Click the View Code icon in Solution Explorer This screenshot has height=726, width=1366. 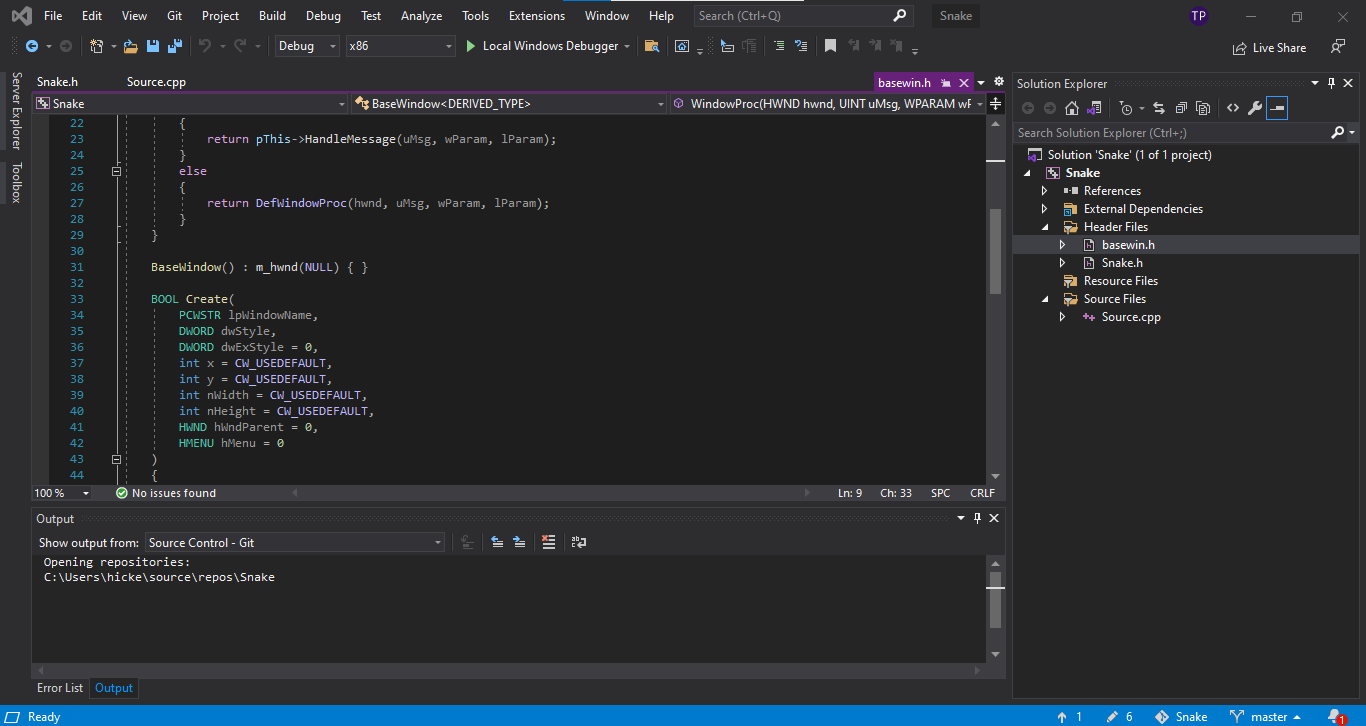tap(1233, 108)
